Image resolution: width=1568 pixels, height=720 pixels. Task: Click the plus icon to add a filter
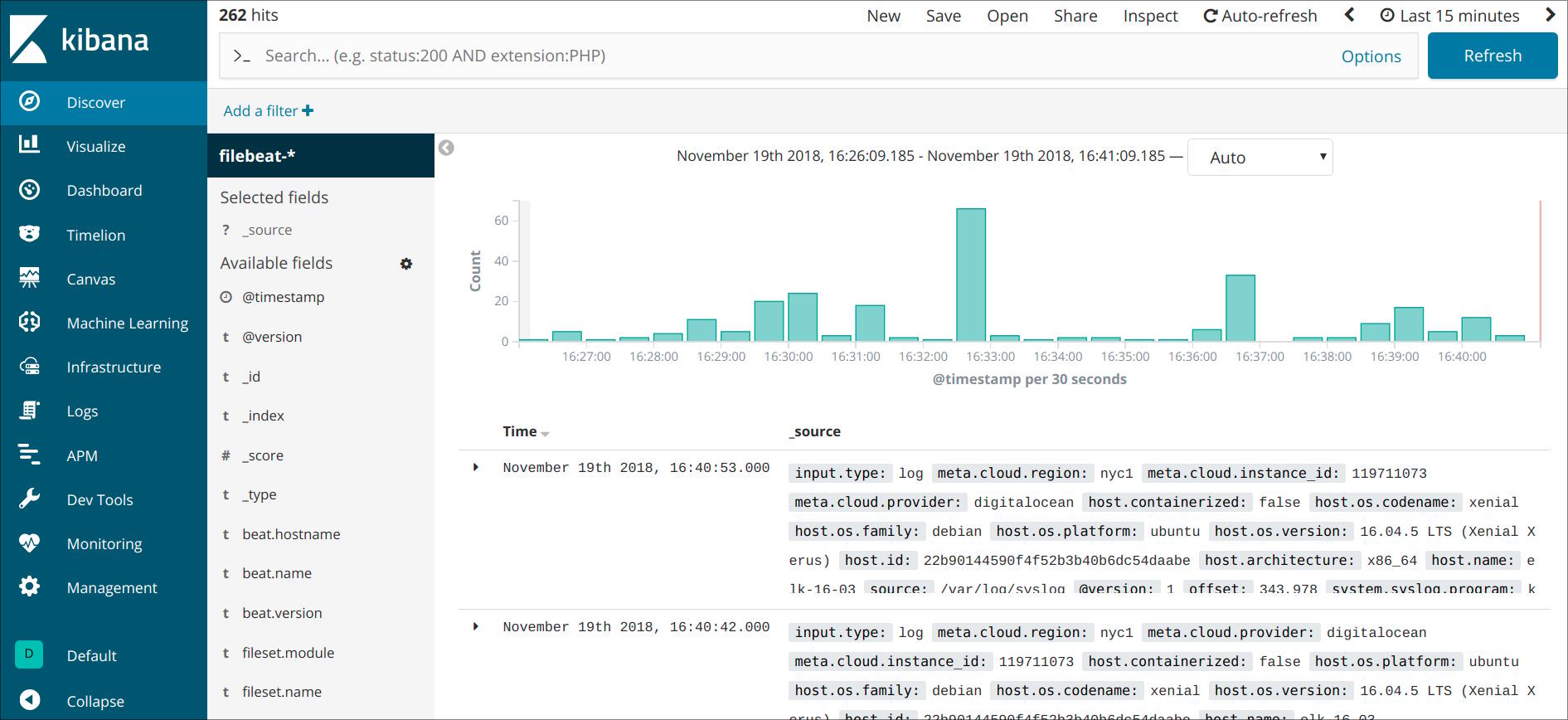(308, 110)
